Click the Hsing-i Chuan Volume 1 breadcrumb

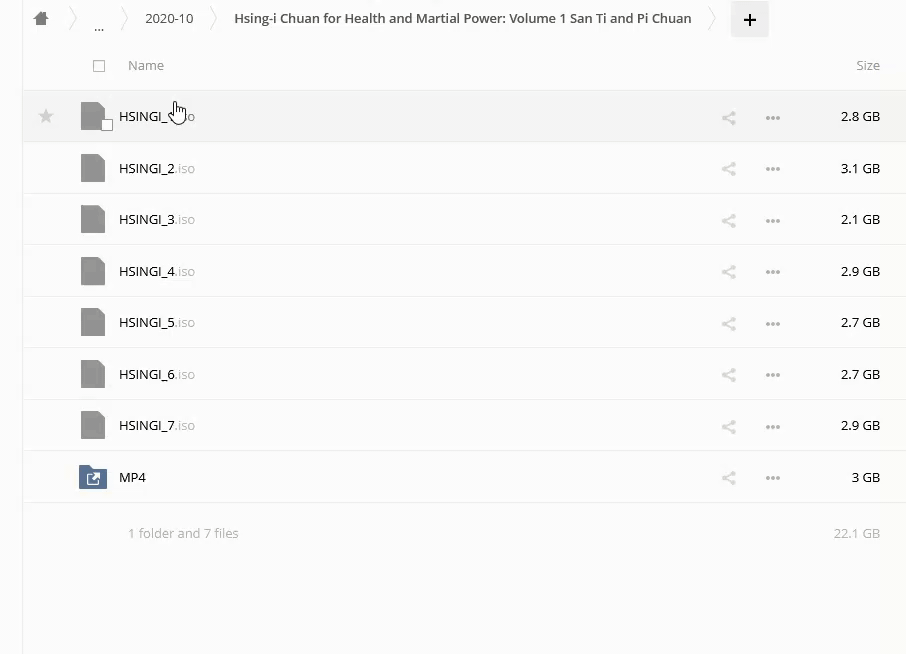[x=462, y=19]
